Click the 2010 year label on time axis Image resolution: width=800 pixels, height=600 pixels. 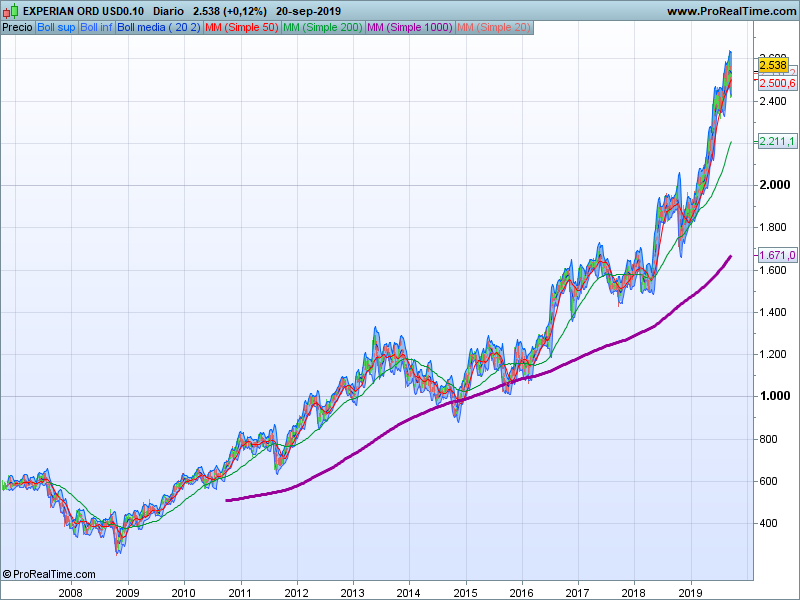(x=183, y=593)
